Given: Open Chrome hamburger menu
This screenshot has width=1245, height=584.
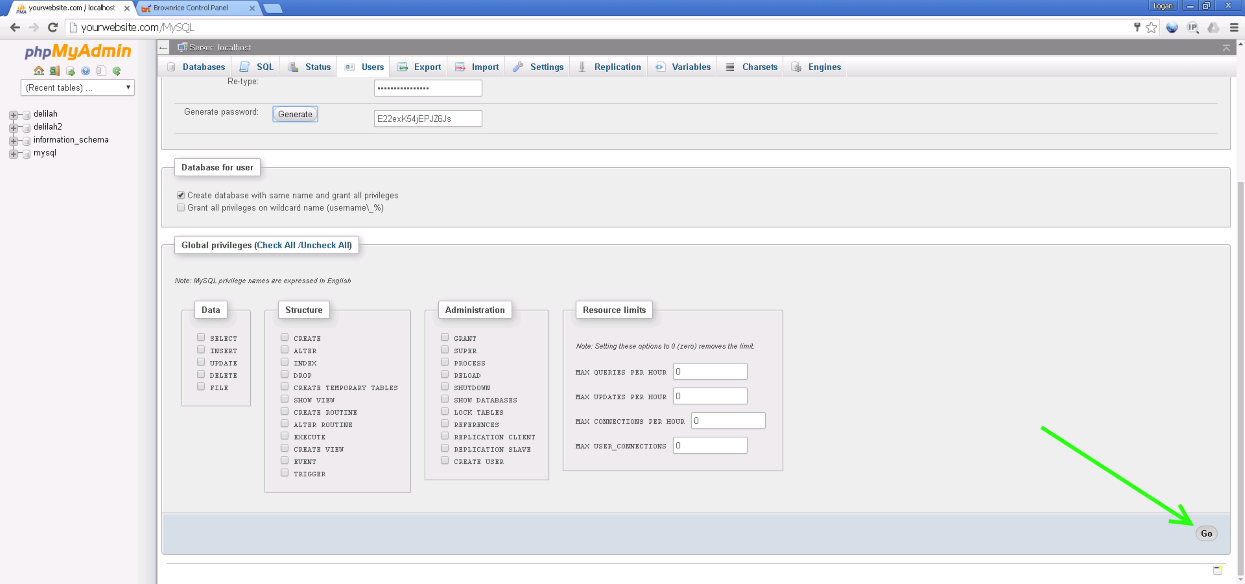Looking at the screenshot, I should pyautogui.click(x=1232, y=27).
